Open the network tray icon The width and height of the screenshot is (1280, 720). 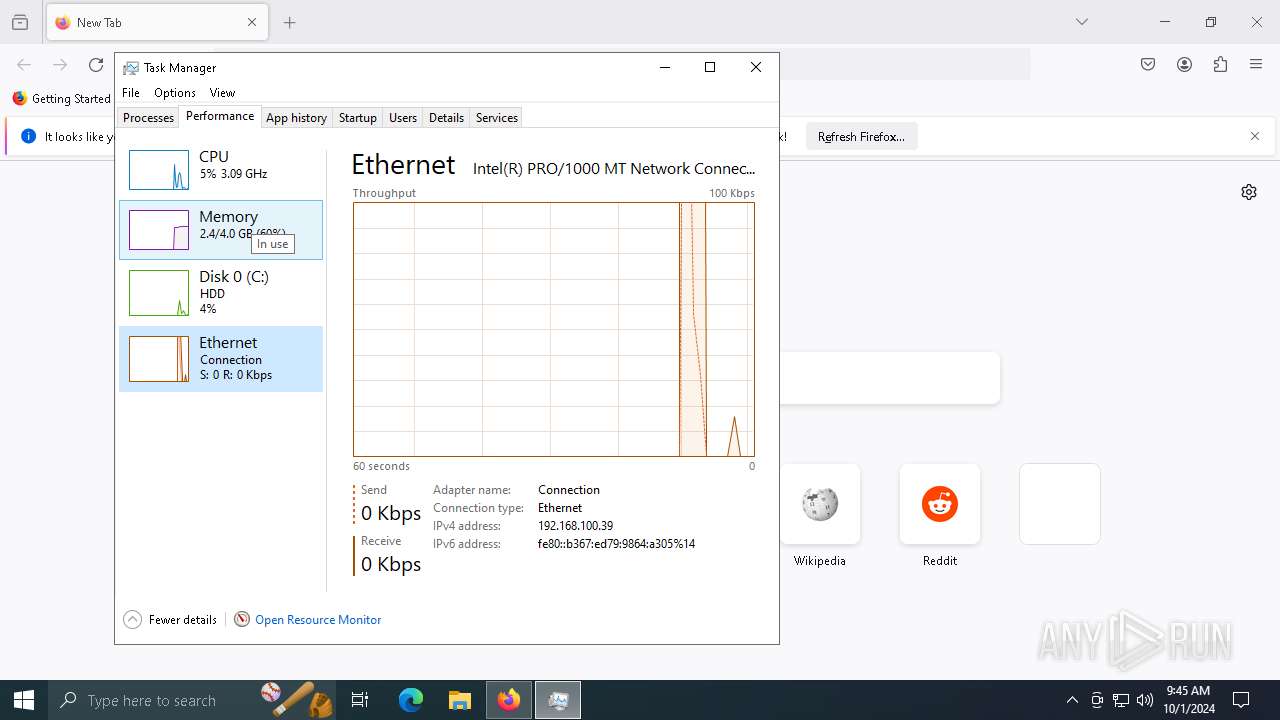click(x=1121, y=700)
